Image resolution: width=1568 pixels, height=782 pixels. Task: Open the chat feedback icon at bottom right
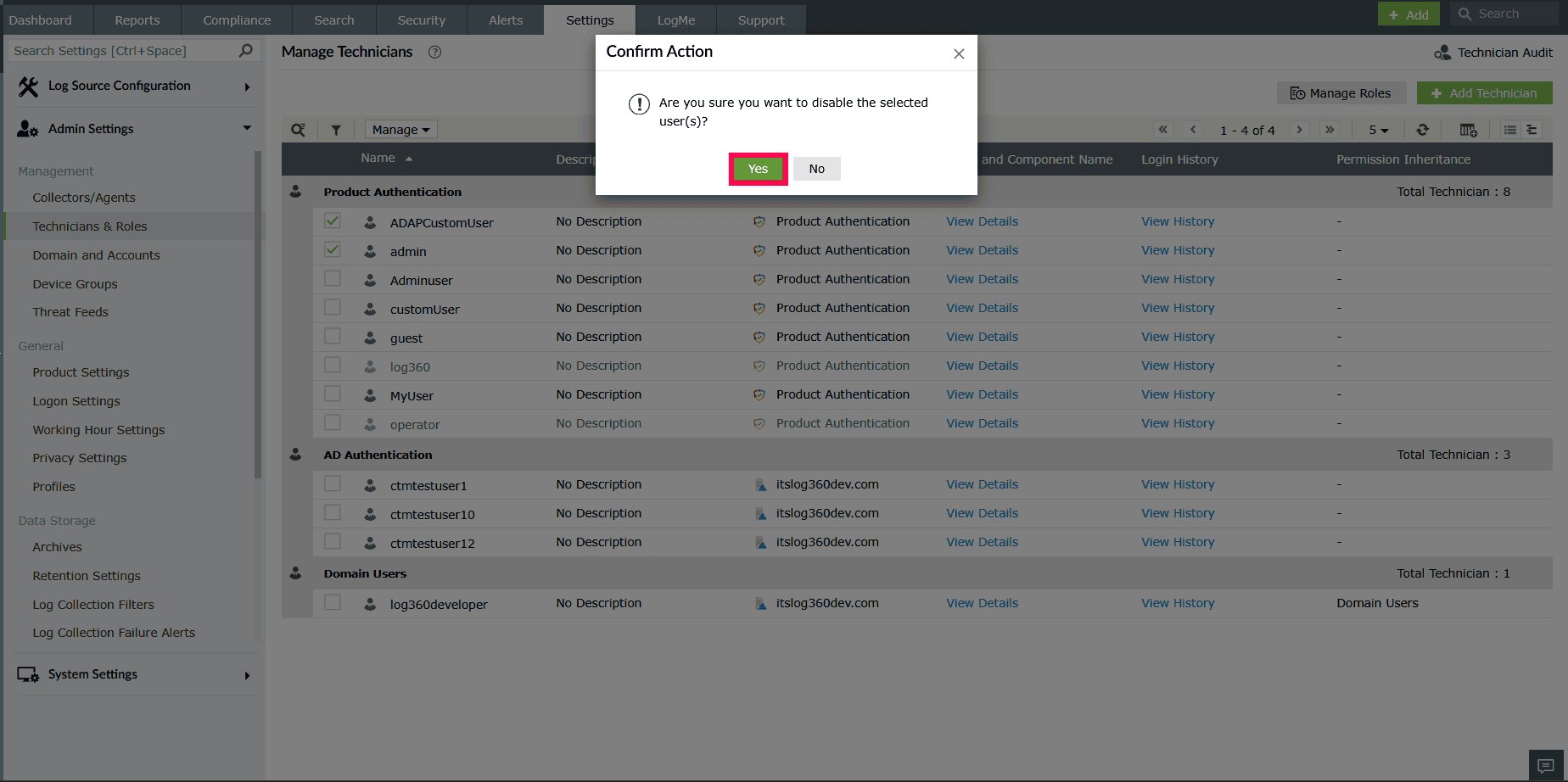pos(1545,766)
